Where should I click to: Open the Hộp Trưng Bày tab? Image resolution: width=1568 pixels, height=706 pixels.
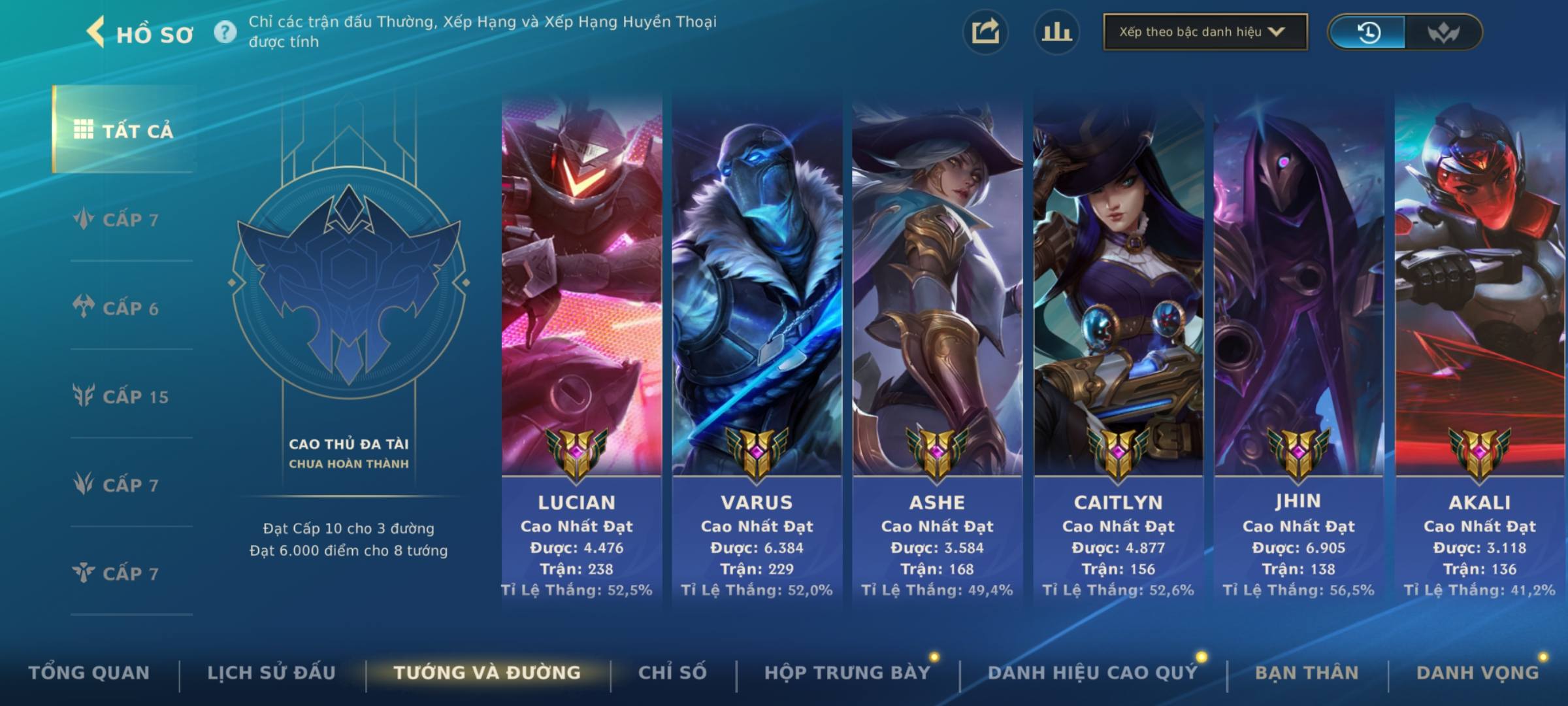847,673
